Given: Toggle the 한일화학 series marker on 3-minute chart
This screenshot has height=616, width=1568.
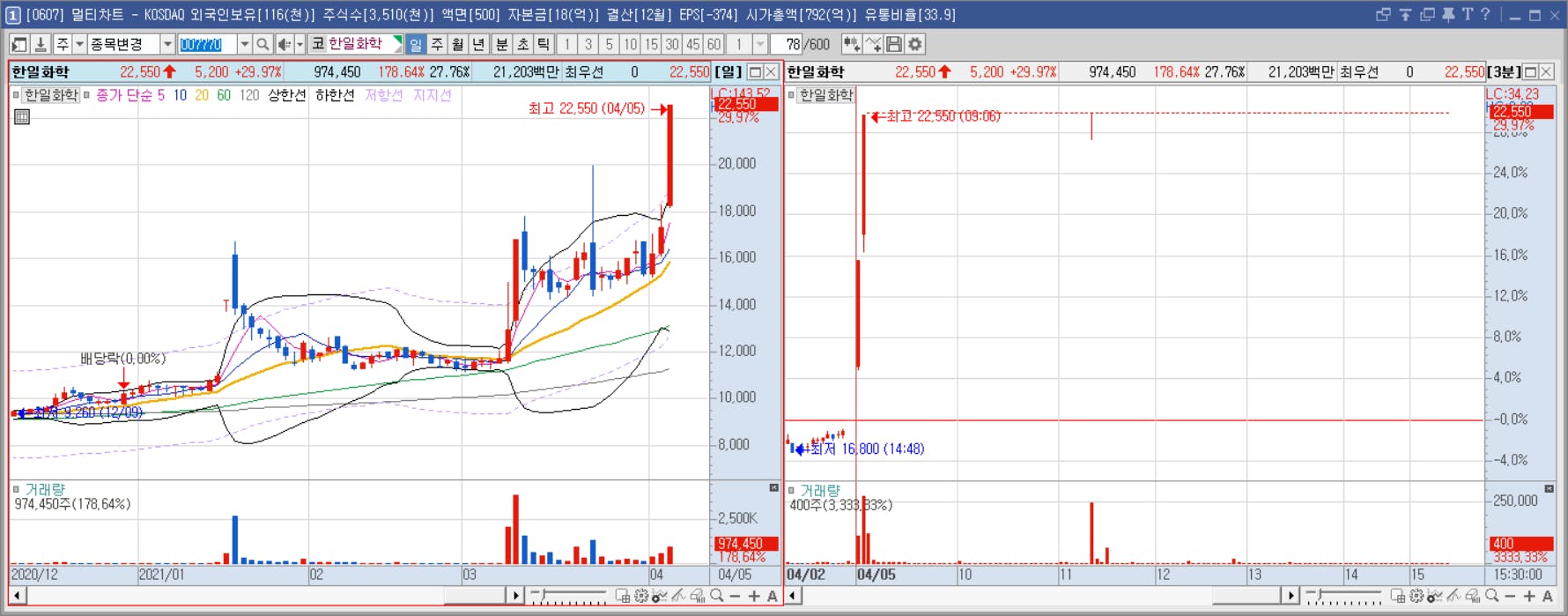Looking at the screenshot, I should pyautogui.click(x=791, y=94).
